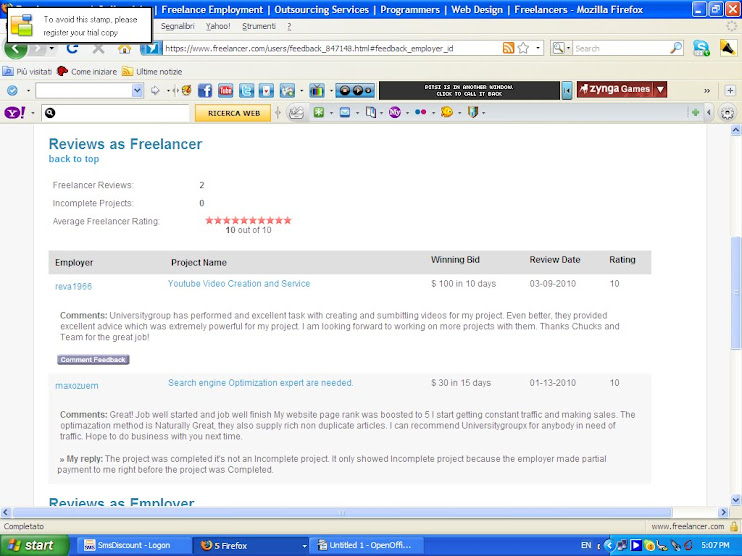Click the Review Date column header

(555, 260)
